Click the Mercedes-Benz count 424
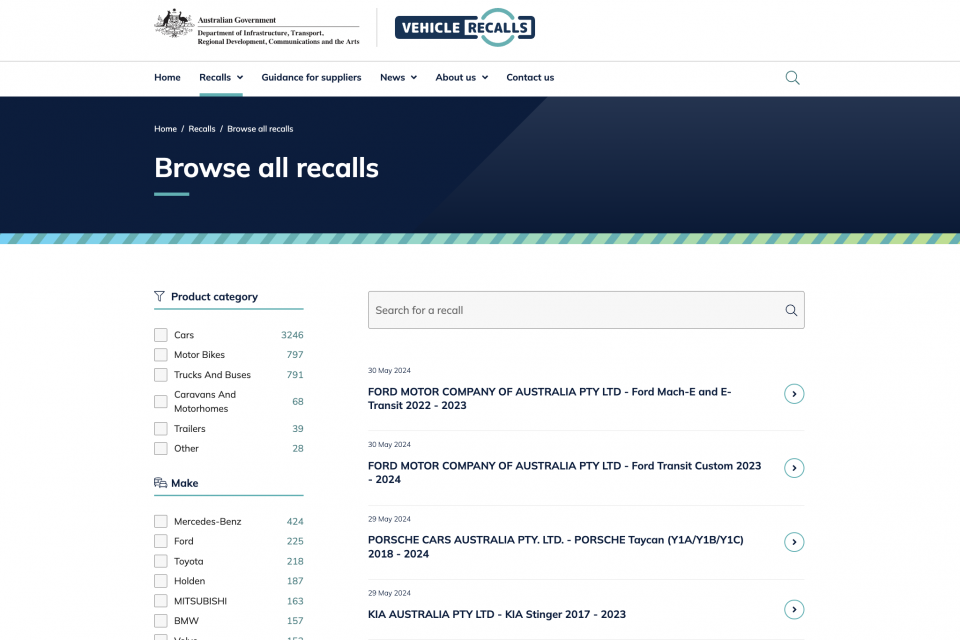The height and width of the screenshot is (640, 960). (x=295, y=521)
